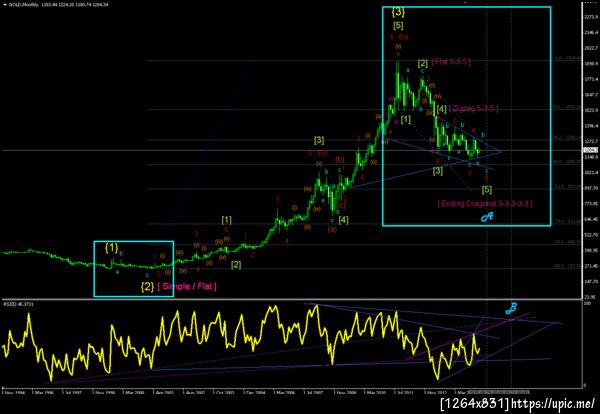Click the yellow {3} wave label
Screen dimensions: 600x414
[398, 12]
